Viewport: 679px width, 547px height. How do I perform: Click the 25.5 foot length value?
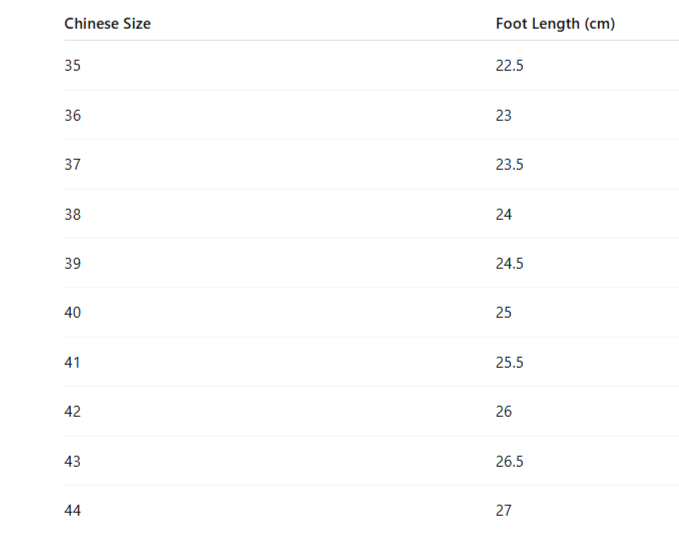[509, 362]
